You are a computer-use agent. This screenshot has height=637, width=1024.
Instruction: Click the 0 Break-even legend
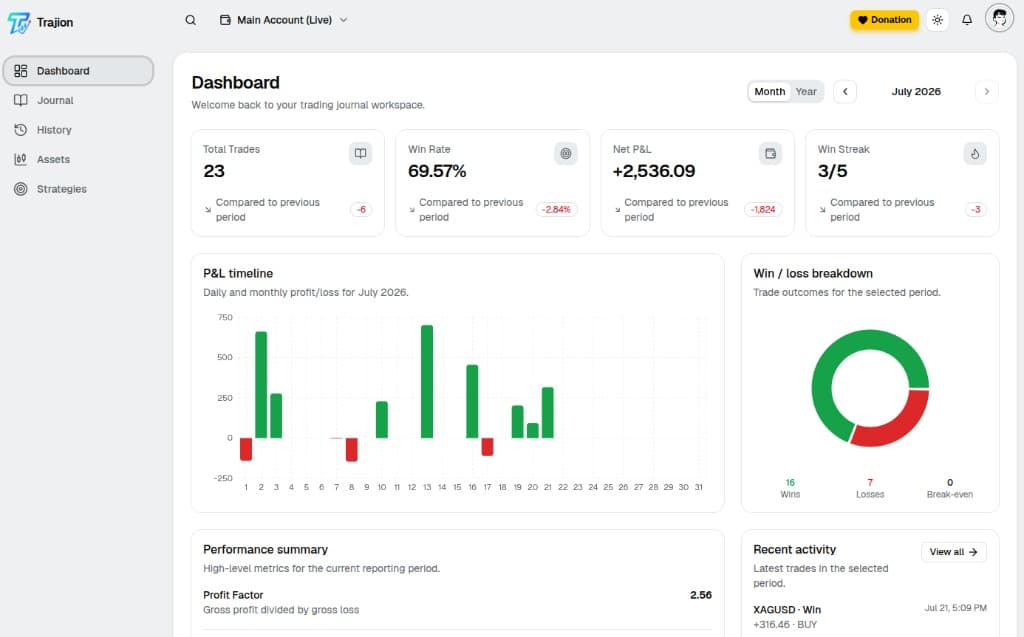(950, 488)
